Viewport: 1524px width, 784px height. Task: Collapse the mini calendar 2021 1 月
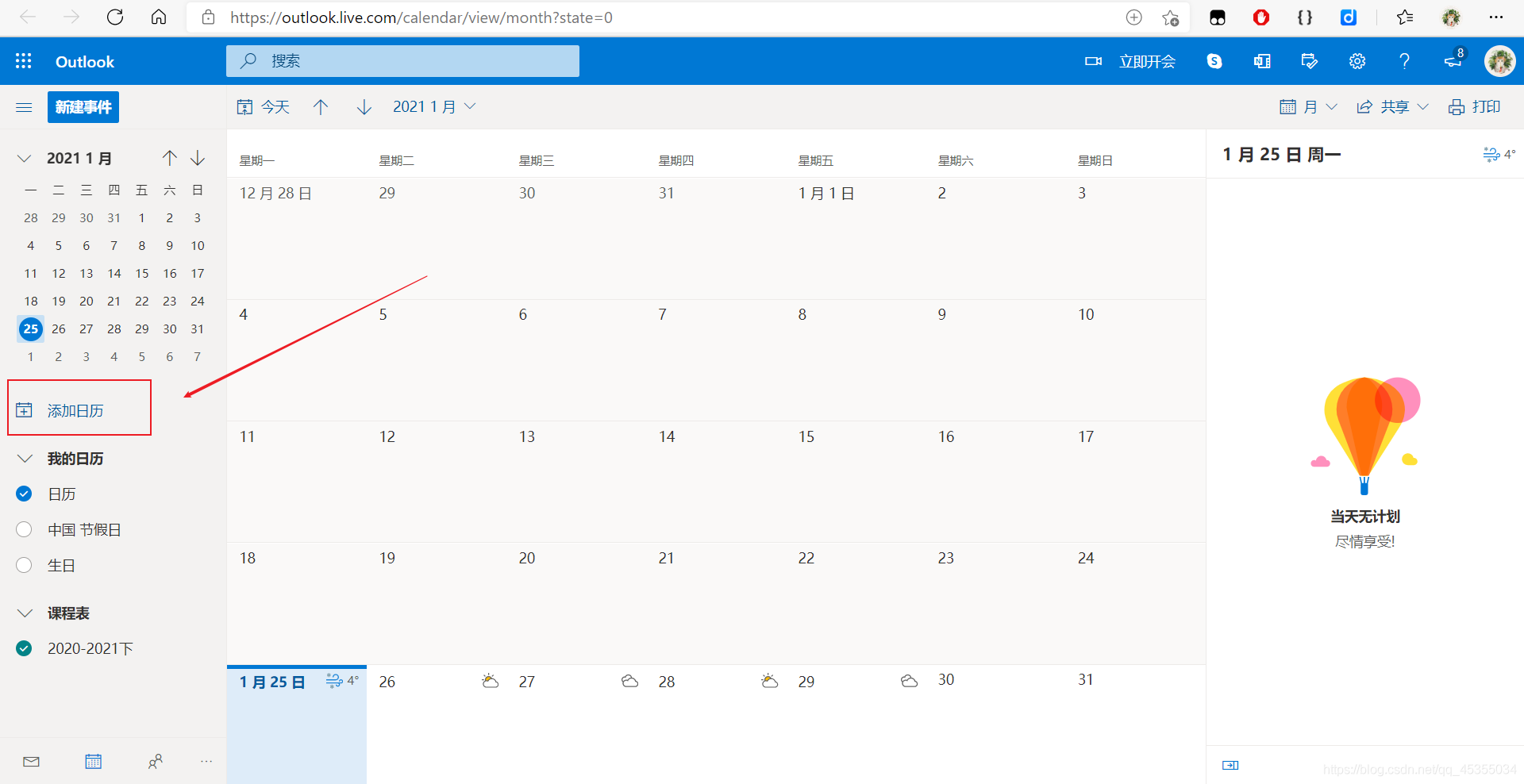coord(25,158)
